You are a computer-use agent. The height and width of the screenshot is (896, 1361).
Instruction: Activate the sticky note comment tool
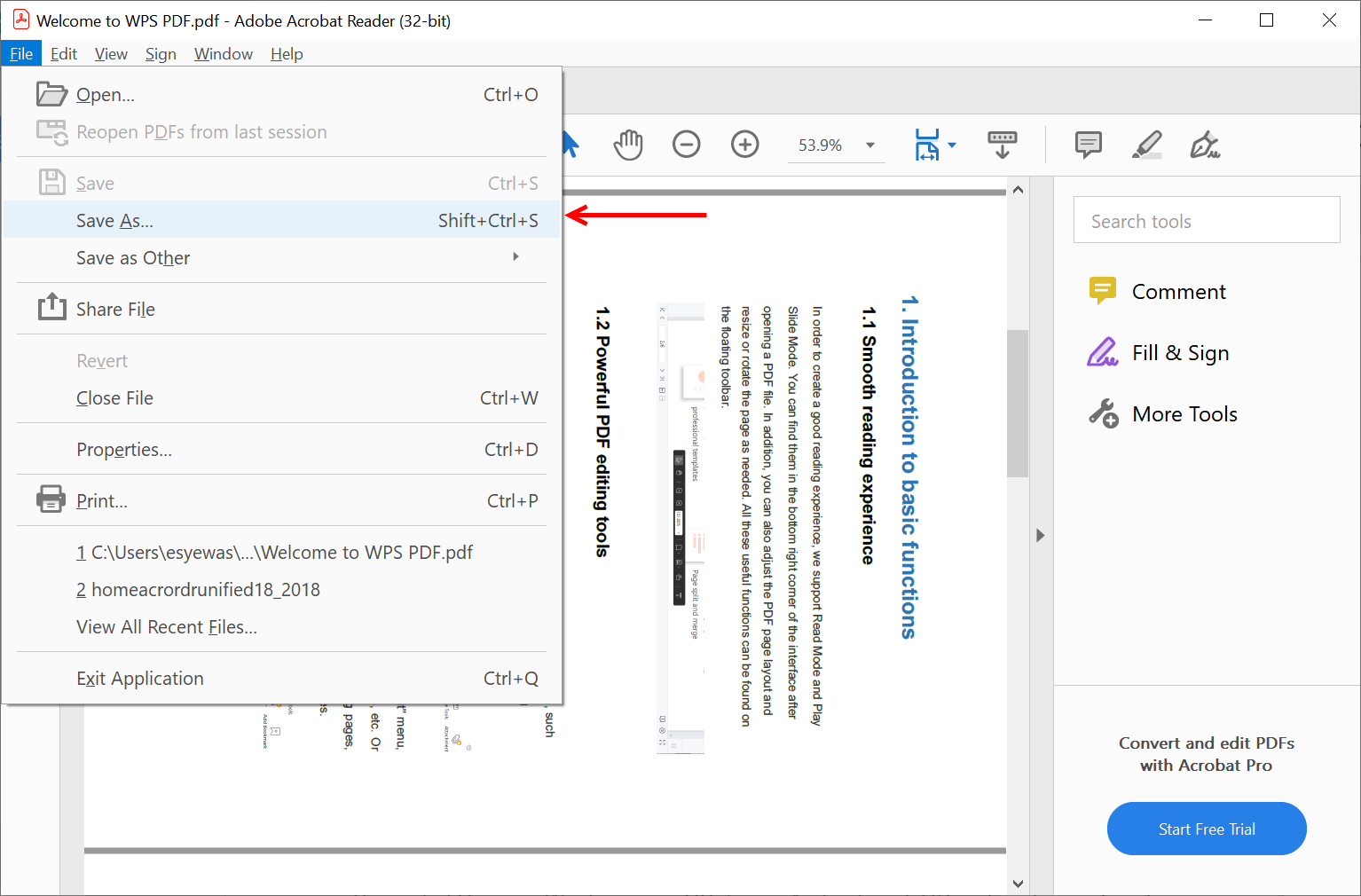pos(1088,145)
